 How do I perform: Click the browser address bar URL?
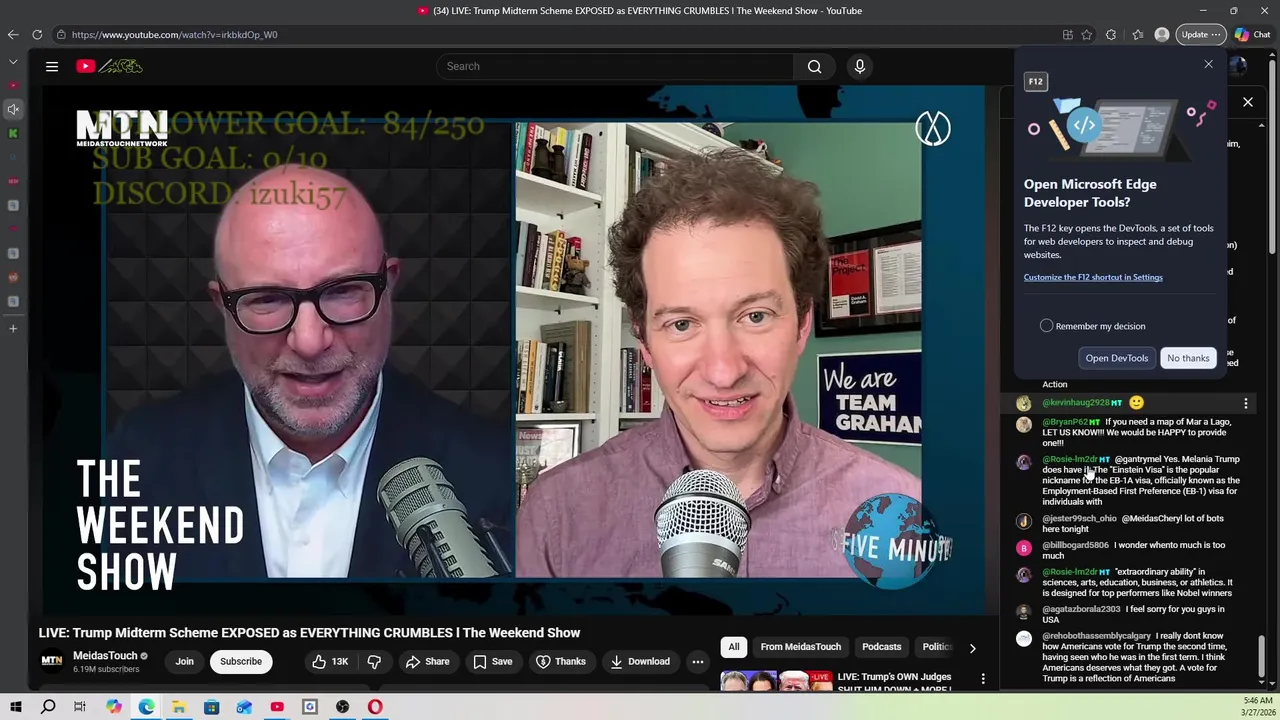[175, 34]
